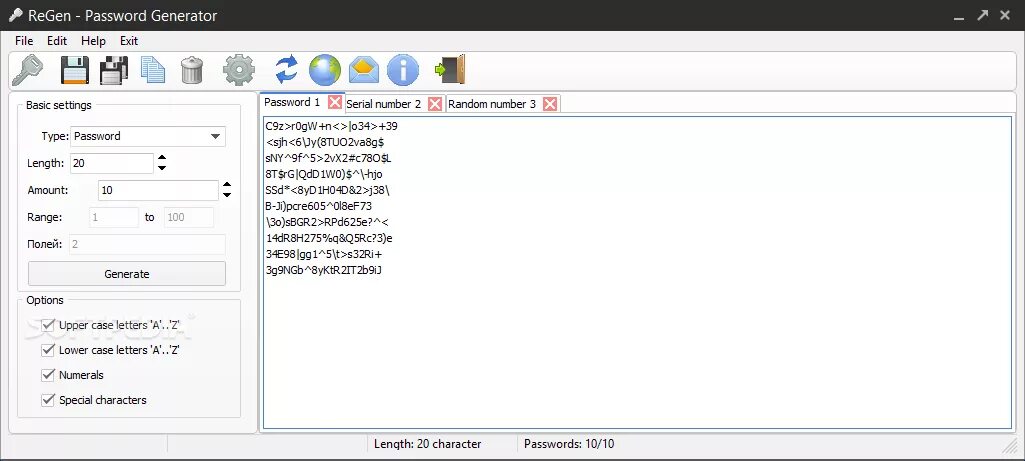Screen dimensions: 1025x461
Task: Close the Random number 3 tab
Action: click(x=550, y=104)
